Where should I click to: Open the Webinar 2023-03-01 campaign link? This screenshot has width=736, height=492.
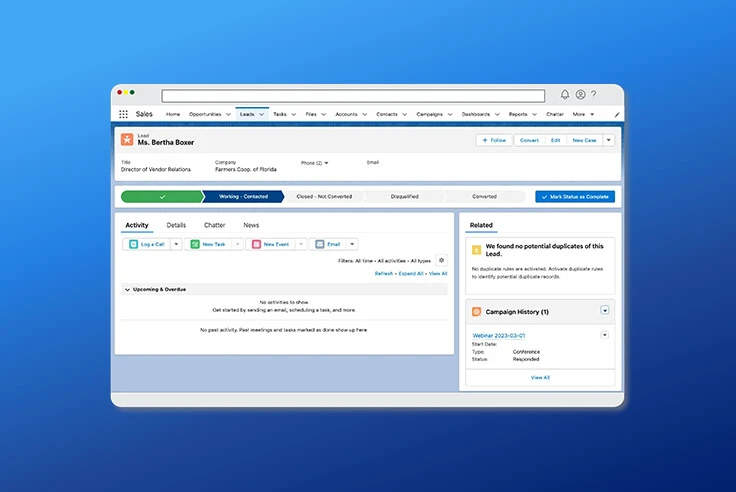(498, 336)
